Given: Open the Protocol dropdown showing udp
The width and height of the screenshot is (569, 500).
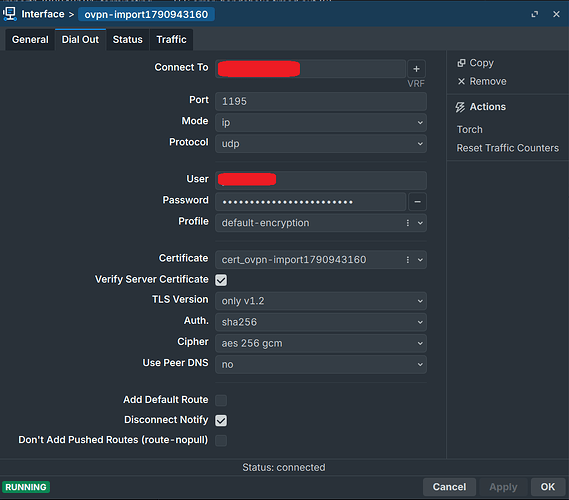Looking at the screenshot, I should coord(321,144).
